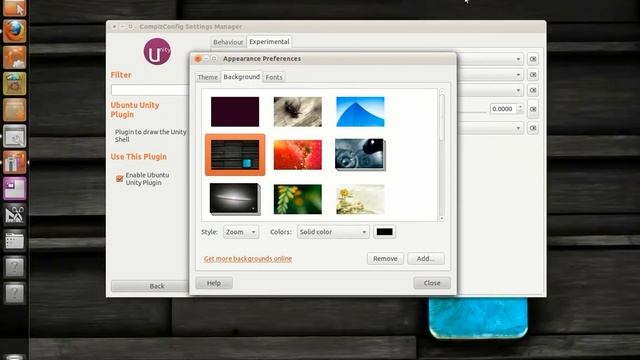640x360 pixels.
Task: Click the lower question-mark launcher icon
Action: pyautogui.click(x=15, y=293)
